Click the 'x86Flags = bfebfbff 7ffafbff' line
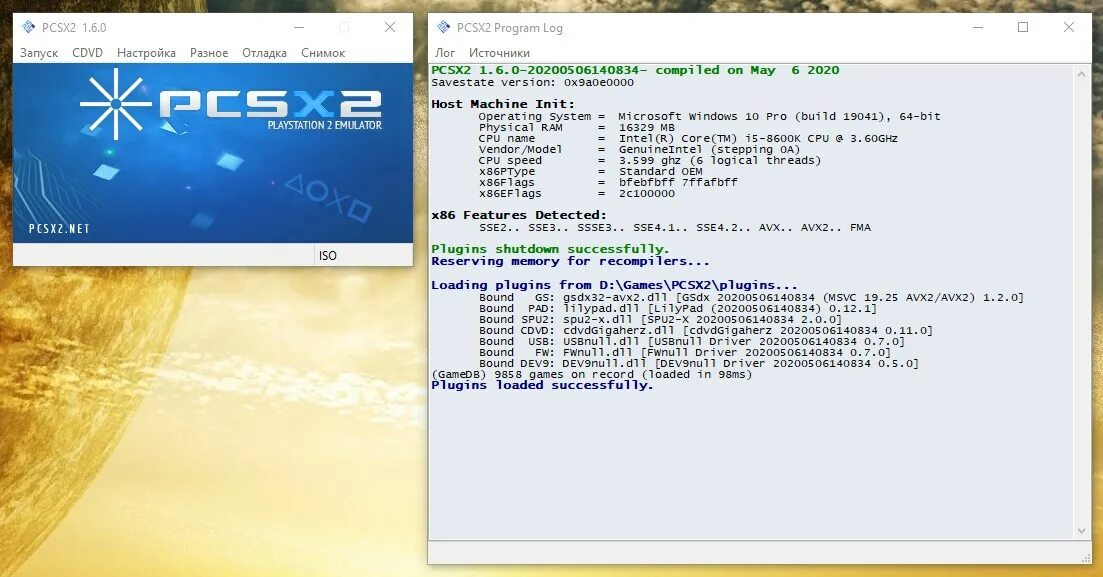Image resolution: width=1103 pixels, height=577 pixels. 608,182
